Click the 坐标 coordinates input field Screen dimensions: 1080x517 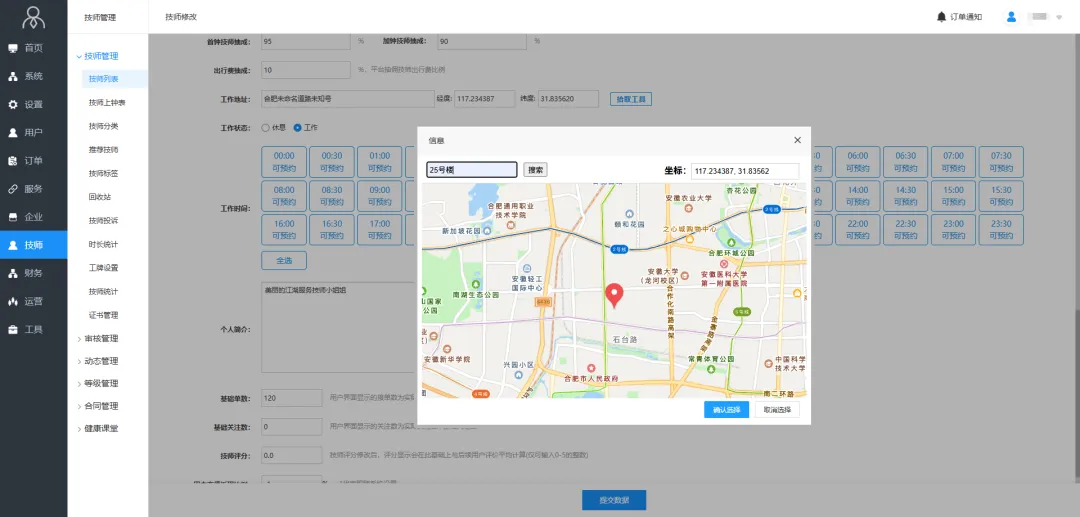pyautogui.click(x=745, y=171)
